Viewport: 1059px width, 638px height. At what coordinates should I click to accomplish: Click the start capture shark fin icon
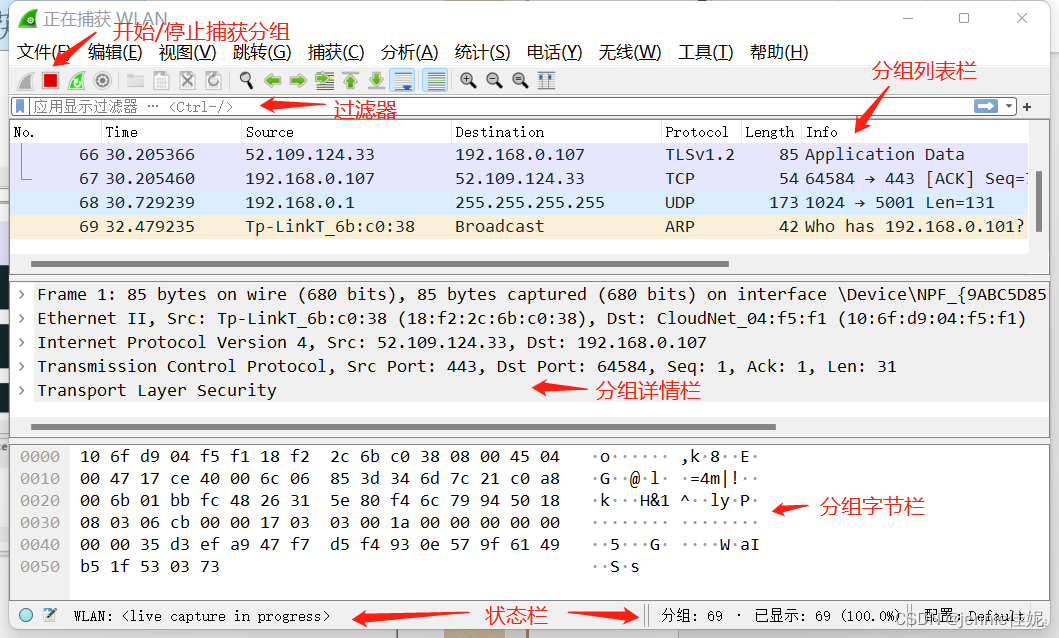click(x=26, y=81)
